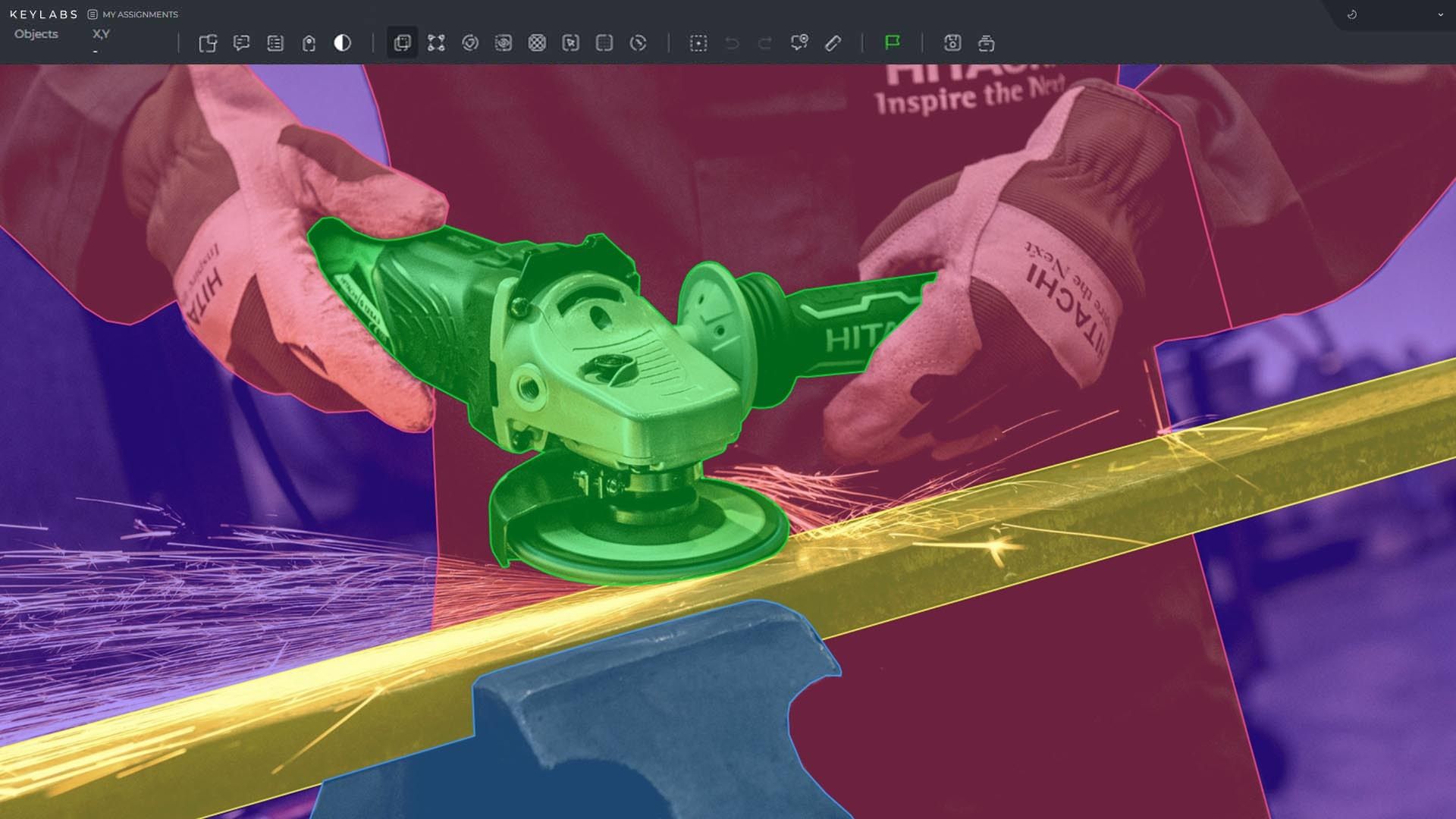Toggle the green flag marker
Viewport: 1456px width, 819px height.
click(x=893, y=44)
